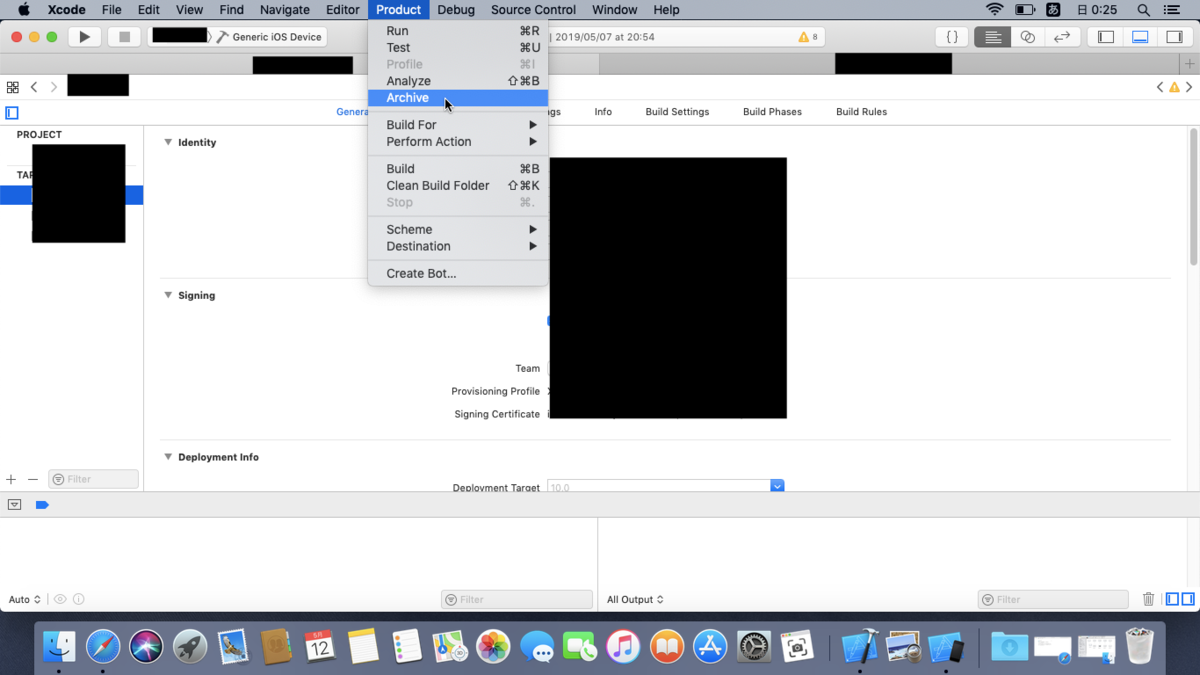Add a new editor tab with the plus button
1200x675 pixels.
[x=1190, y=64]
